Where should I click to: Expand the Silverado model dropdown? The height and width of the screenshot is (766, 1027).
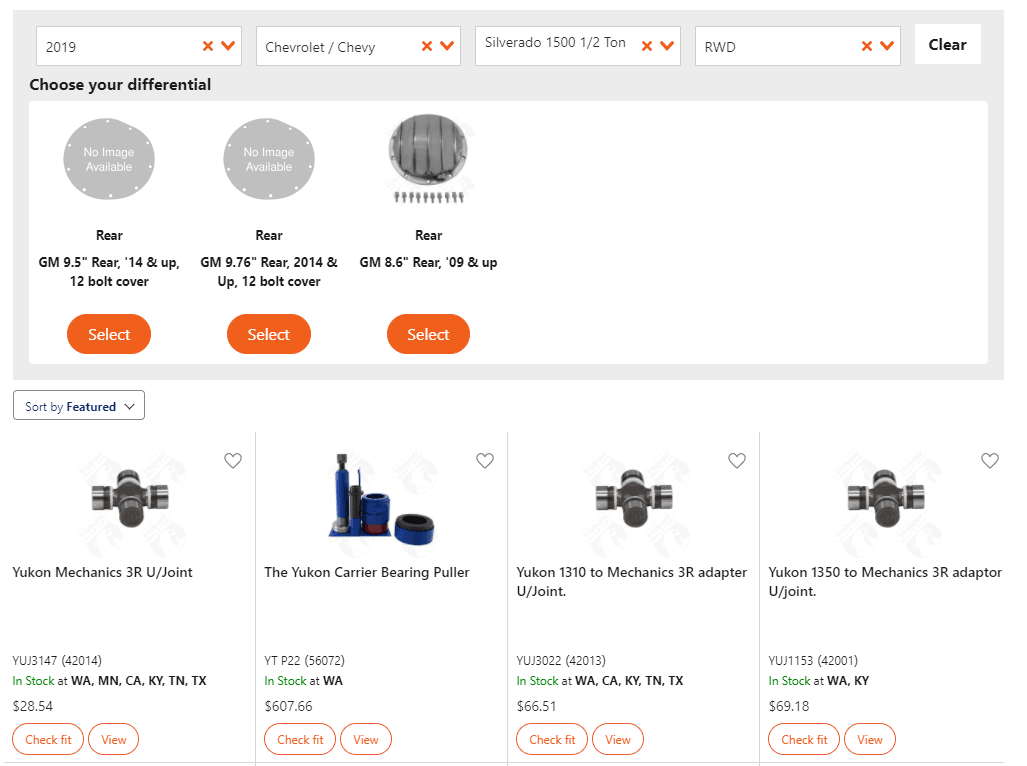667,45
